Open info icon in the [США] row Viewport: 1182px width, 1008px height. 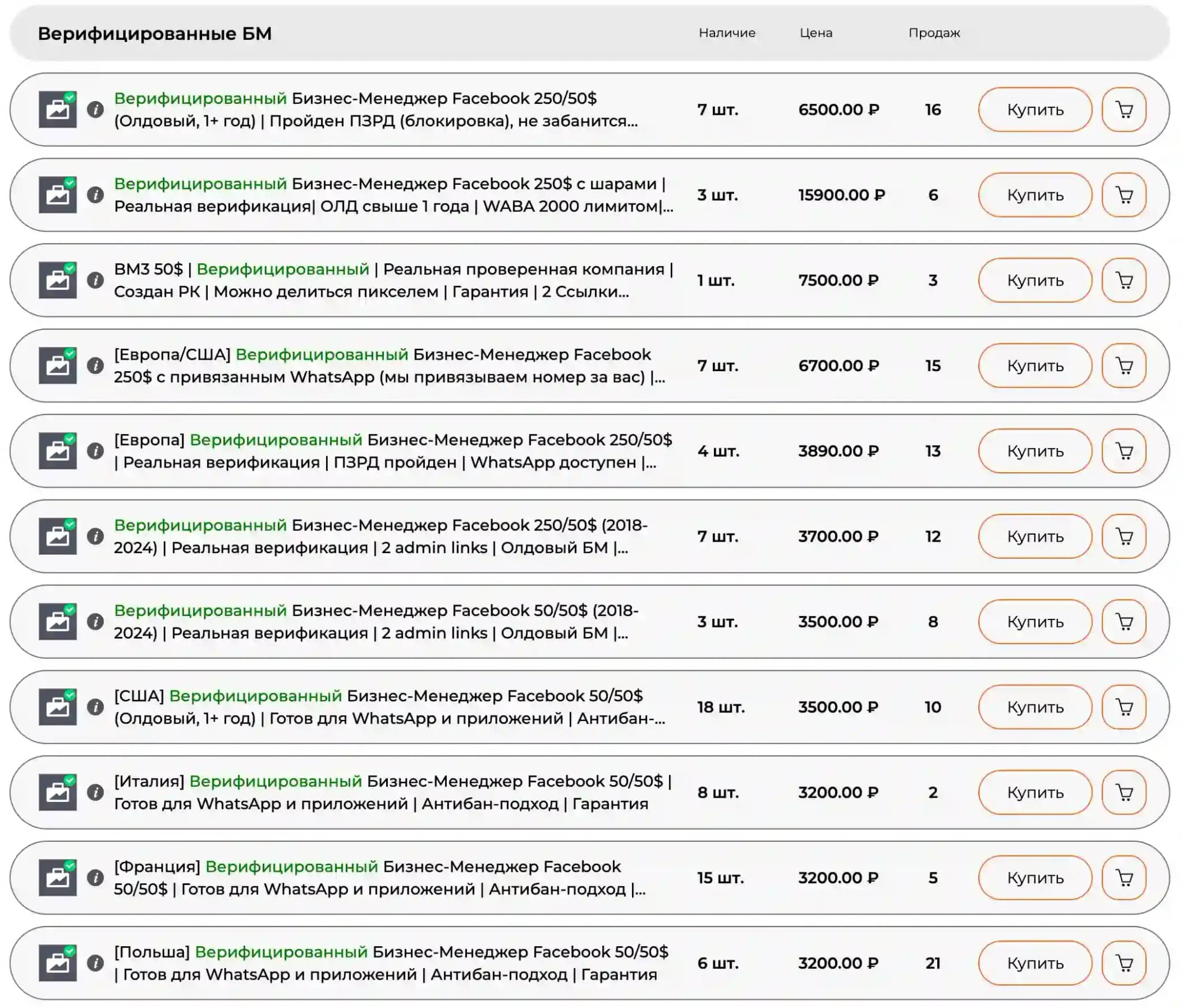click(x=95, y=707)
